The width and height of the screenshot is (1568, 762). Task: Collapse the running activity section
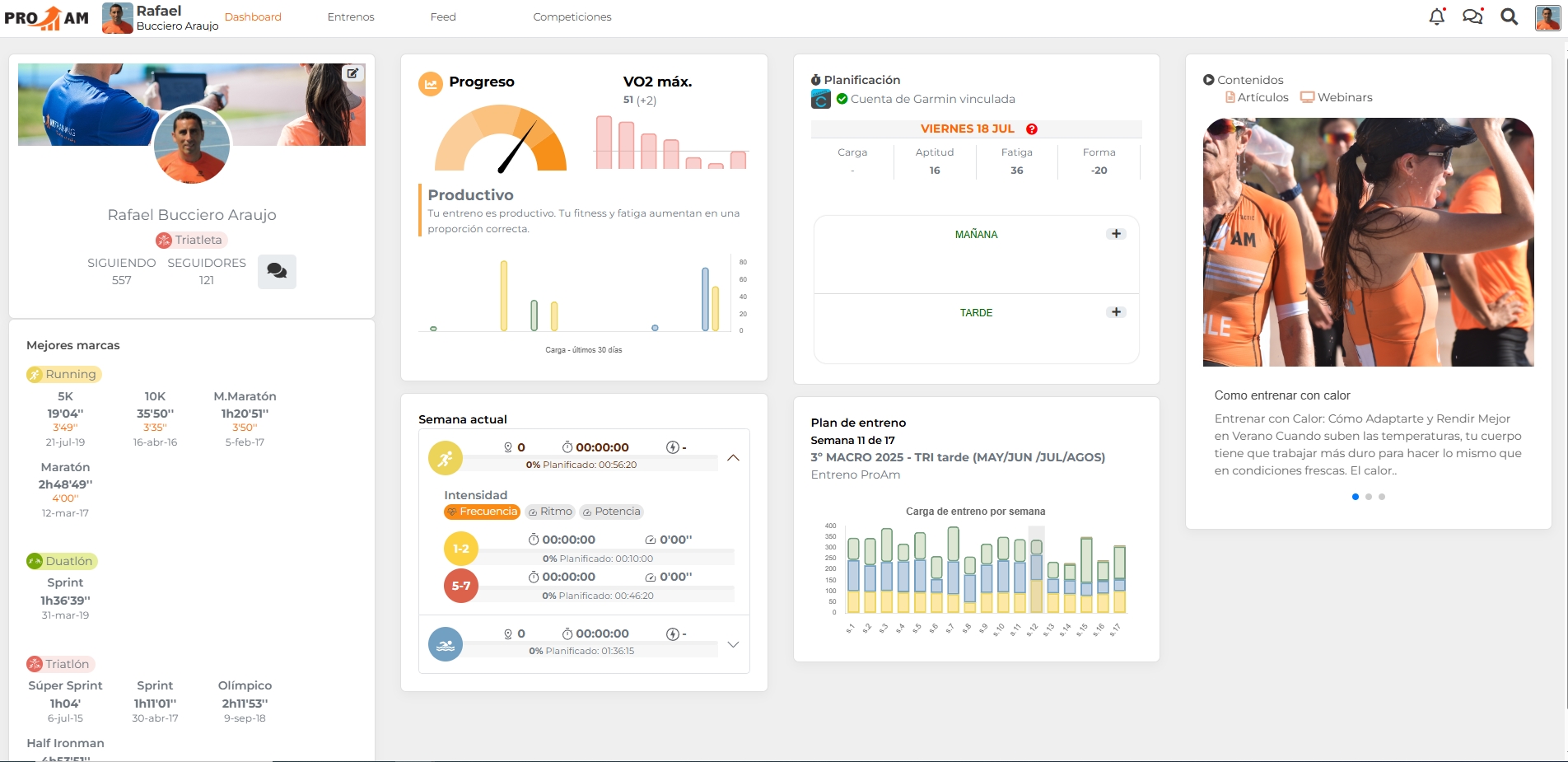click(x=733, y=458)
